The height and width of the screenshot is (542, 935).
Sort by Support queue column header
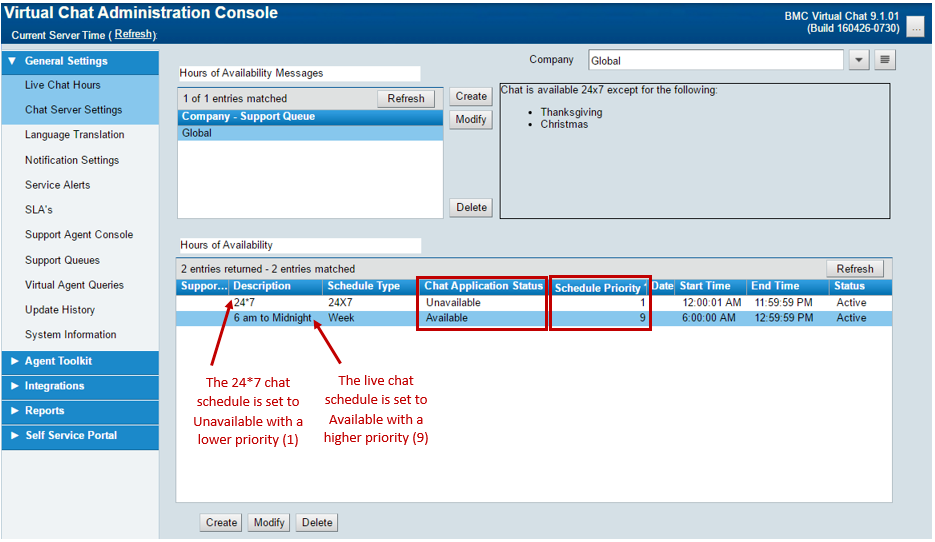[x=203, y=286]
